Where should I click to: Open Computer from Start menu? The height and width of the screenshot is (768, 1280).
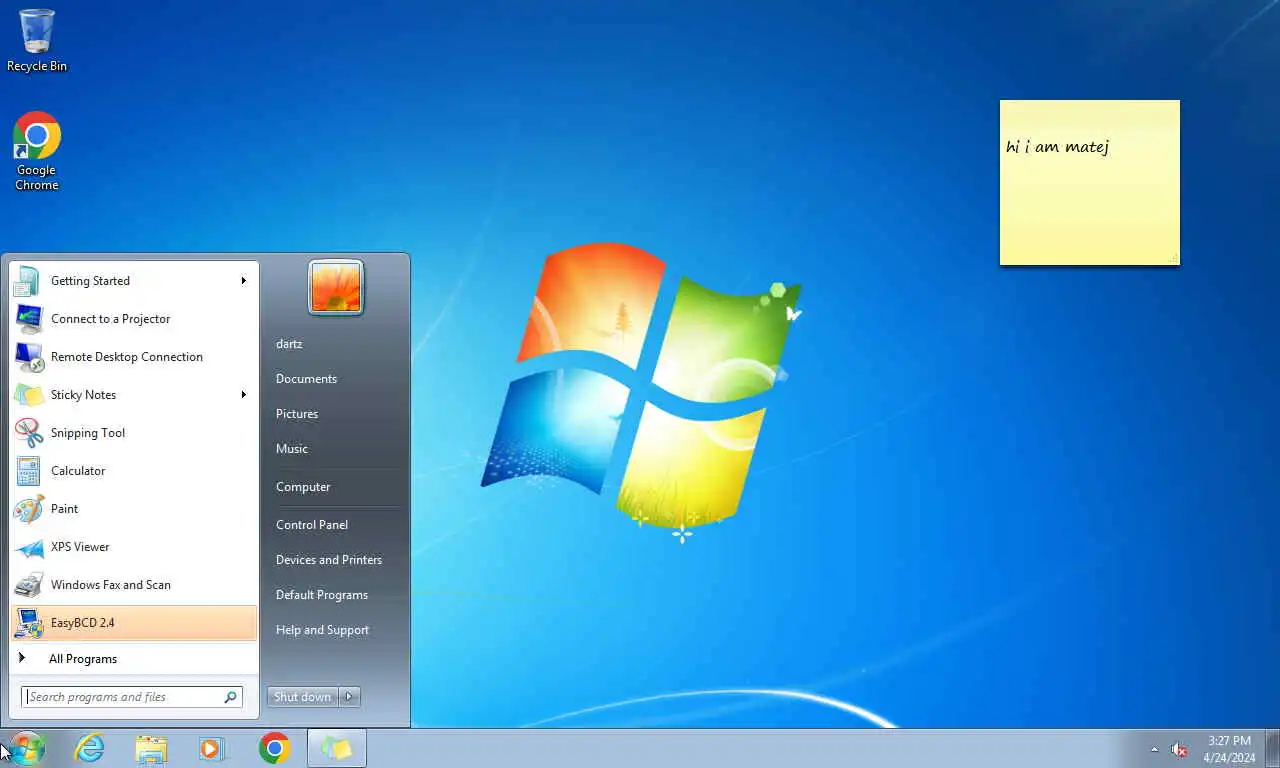tap(303, 487)
